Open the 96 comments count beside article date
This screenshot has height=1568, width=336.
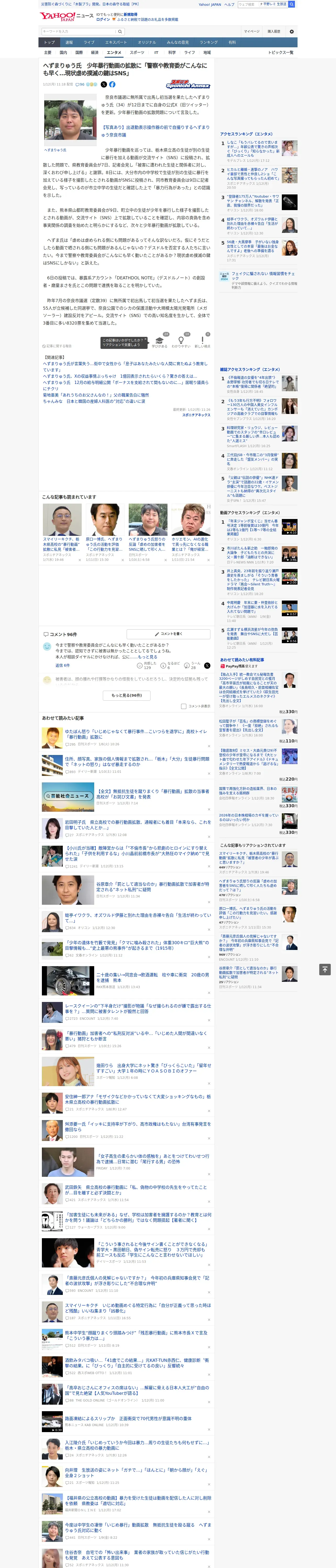tap(80, 85)
